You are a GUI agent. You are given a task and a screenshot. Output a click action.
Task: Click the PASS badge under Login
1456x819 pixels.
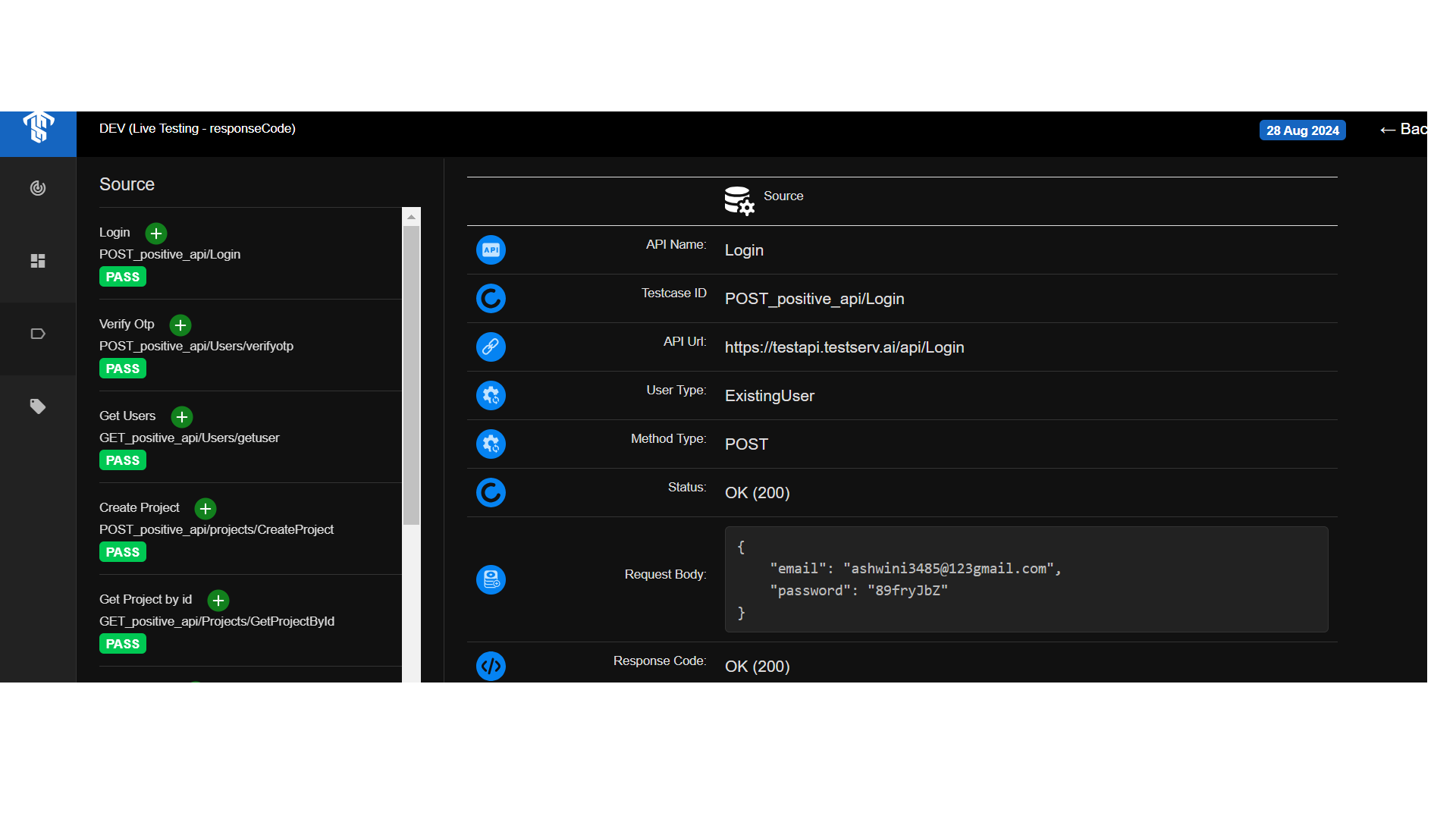coord(122,276)
